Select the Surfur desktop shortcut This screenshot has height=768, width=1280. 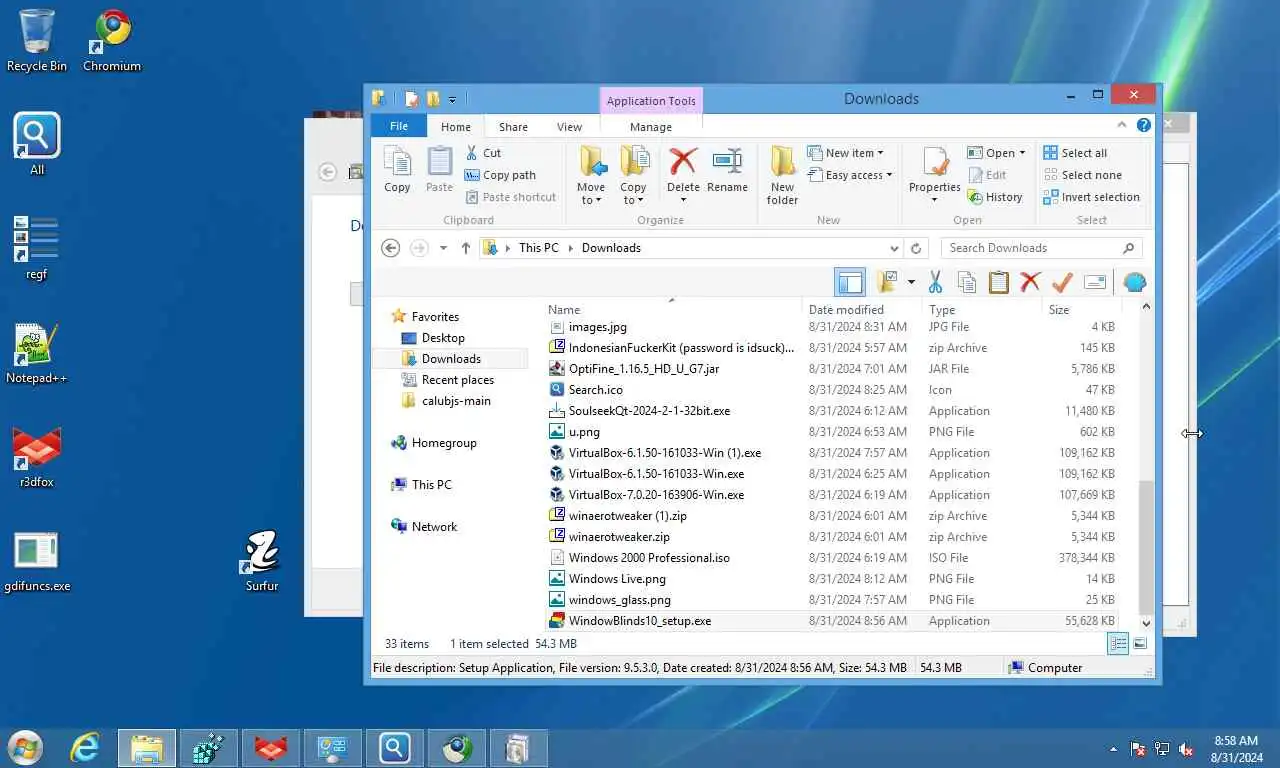click(x=262, y=560)
